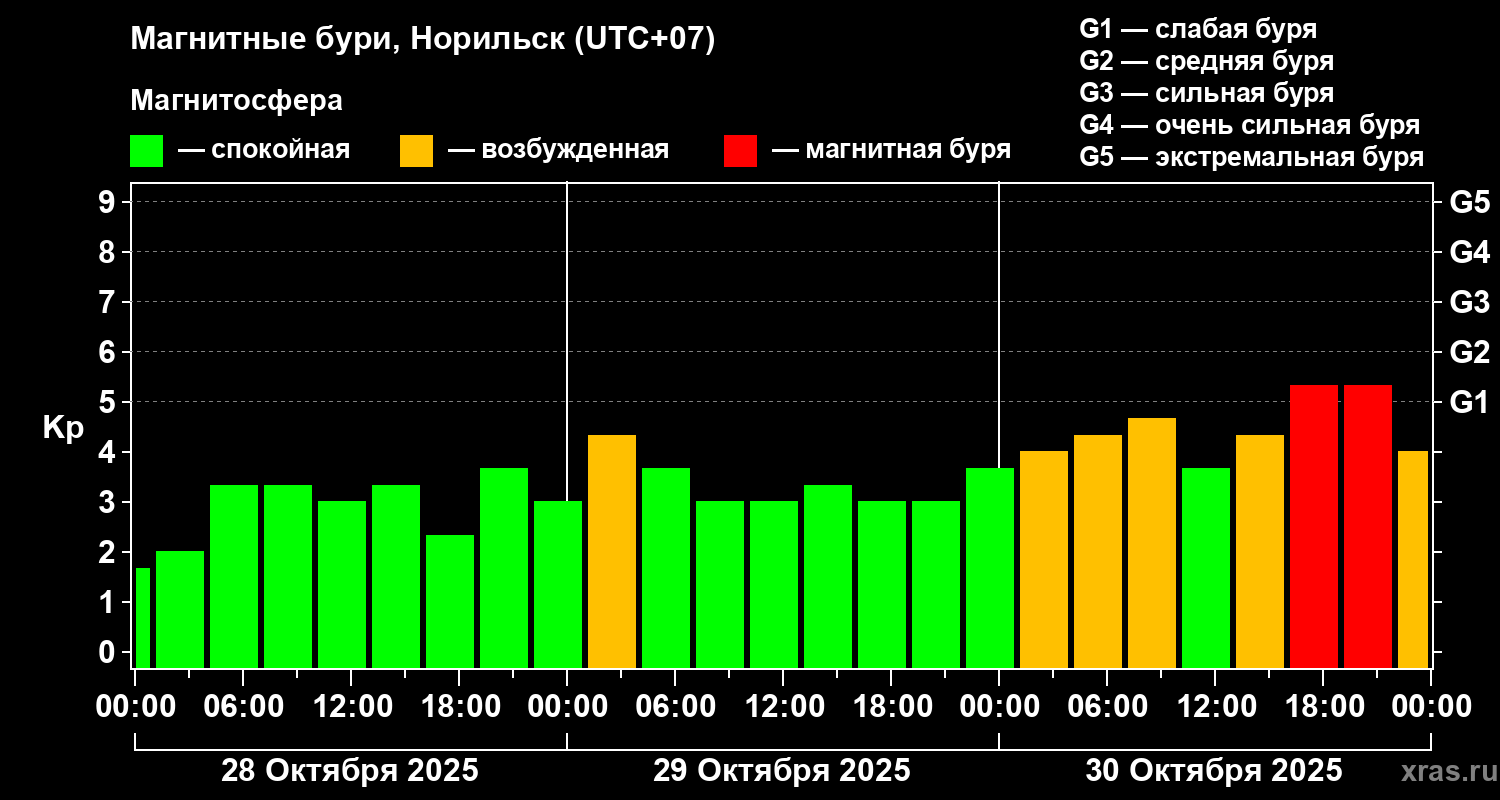This screenshot has height=800, width=1500.
Task: Click the 'Магнитосфера' legend heading
Action: pyautogui.click(x=237, y=101)
